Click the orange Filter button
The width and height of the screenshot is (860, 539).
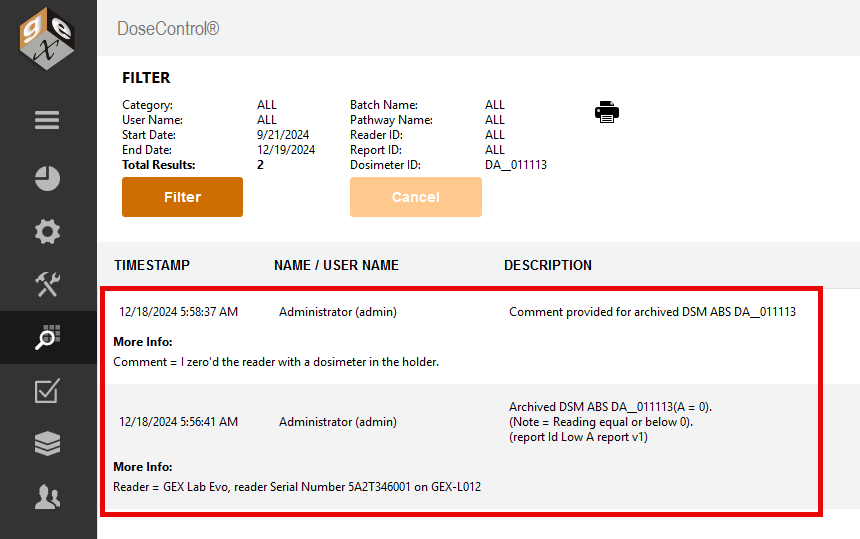[182, 197]
